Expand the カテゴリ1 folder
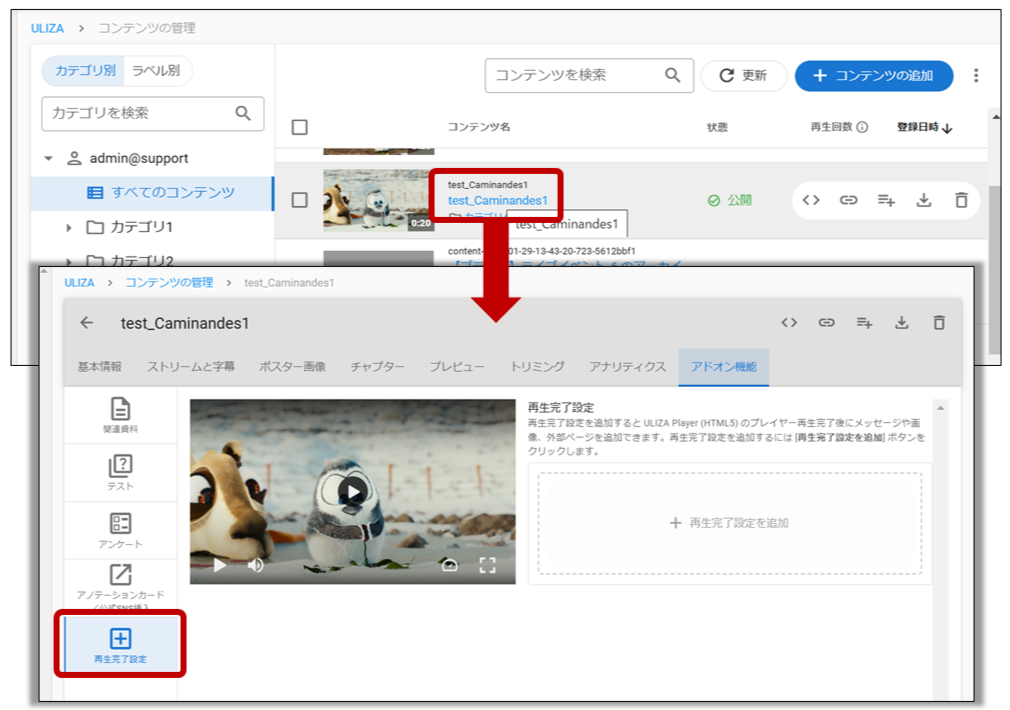The image size is (1010, 710). coord(68,227)
